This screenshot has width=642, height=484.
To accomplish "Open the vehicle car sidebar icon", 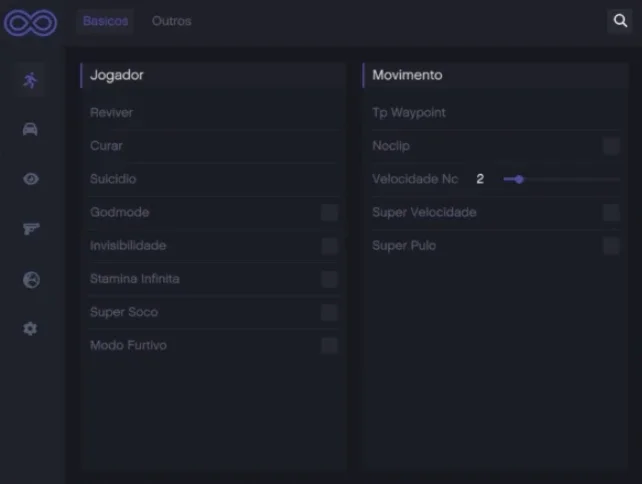I will (x=30, y=129).
